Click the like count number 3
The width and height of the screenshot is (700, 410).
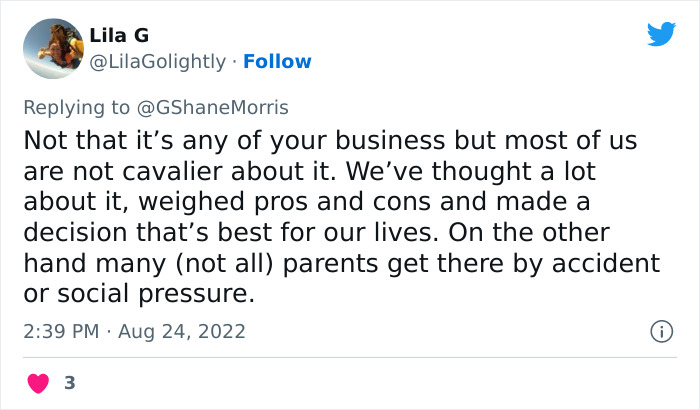pos(69,382)
